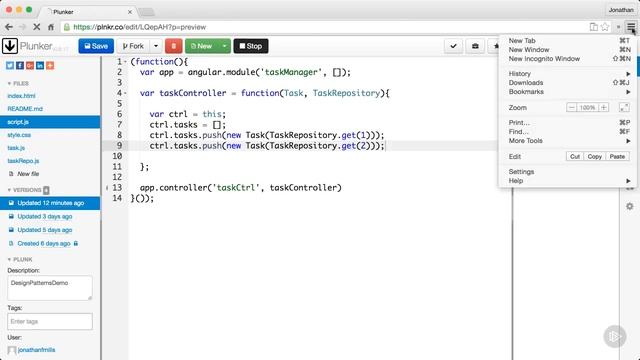640x360 pixels.
Task: Create a New file in the sidebar
Action: 24,174
